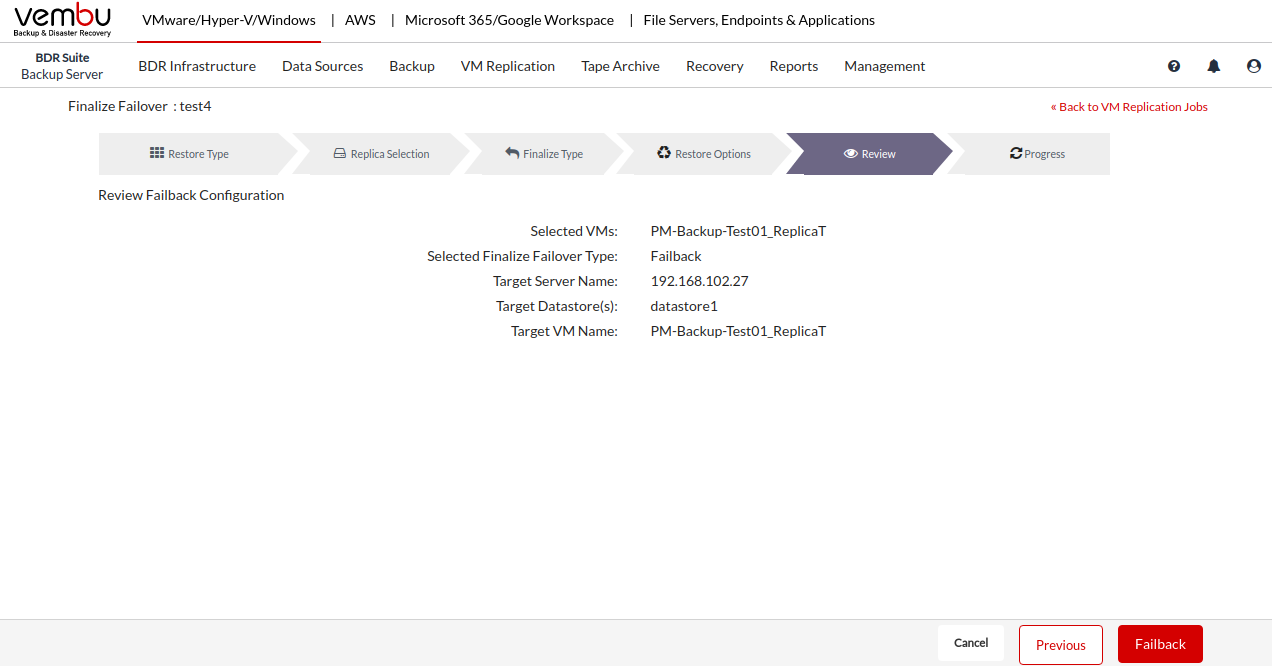The width and height of the screenshot is (1272, 666).
Task: Go to the Restore Options wizard step
Action: 704,154
